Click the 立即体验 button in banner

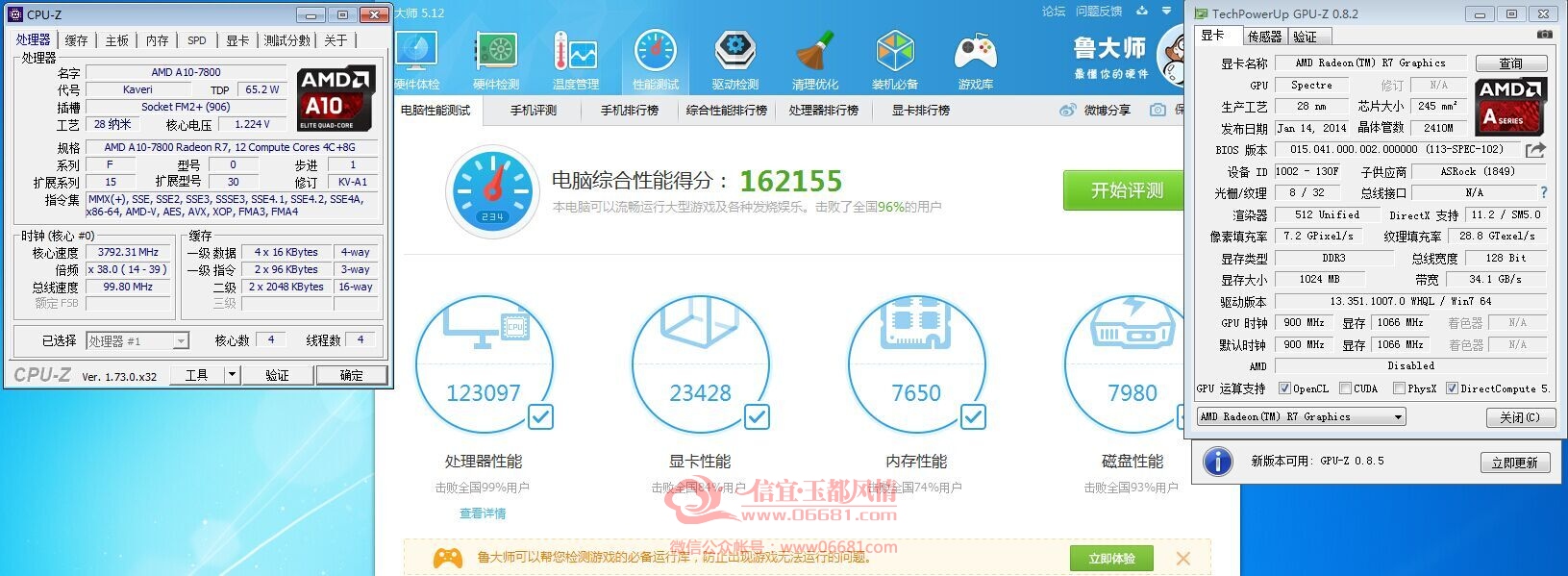[x=1111, y=559]
